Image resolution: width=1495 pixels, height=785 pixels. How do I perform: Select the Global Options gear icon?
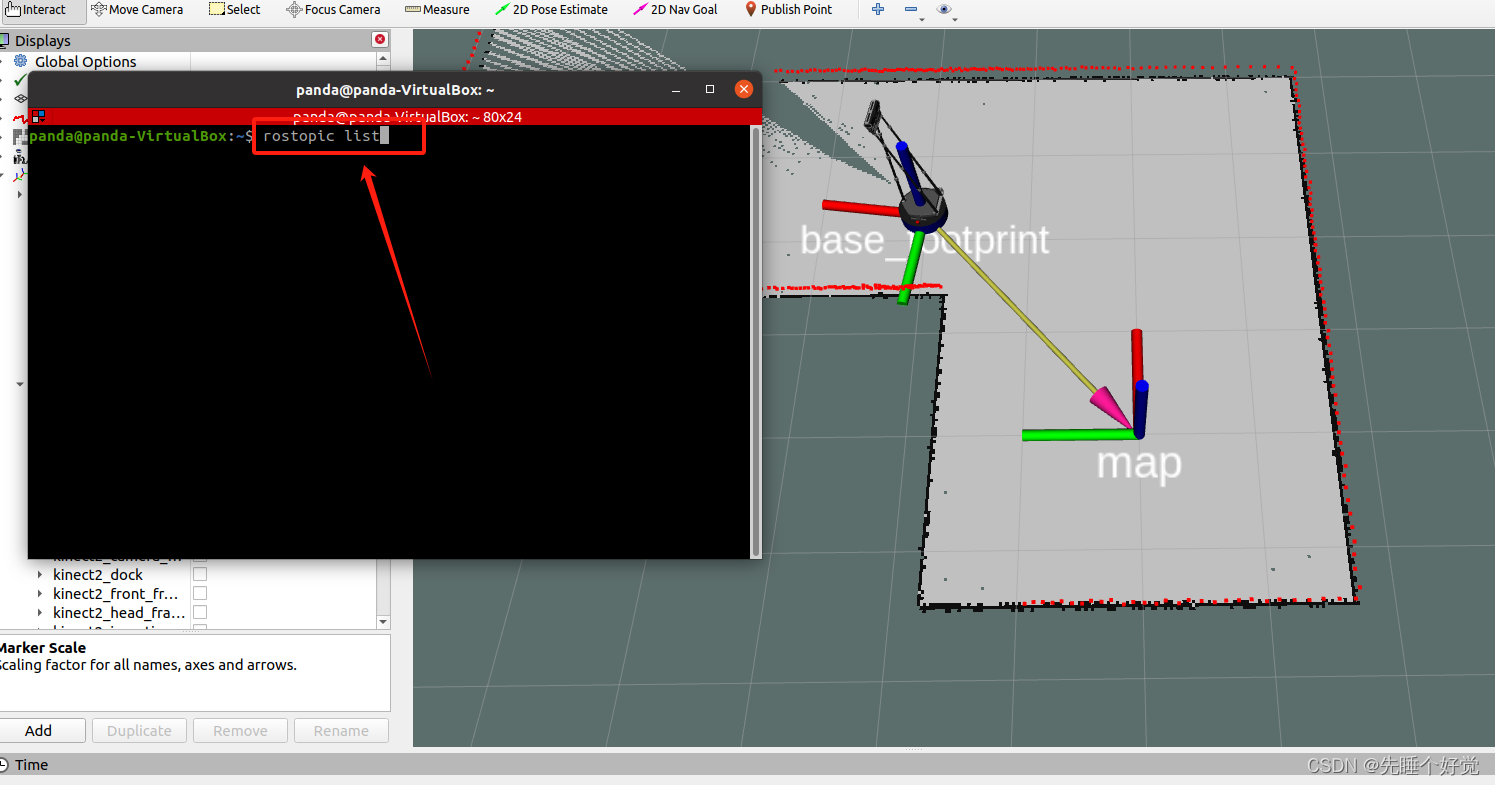pos(21,61)
